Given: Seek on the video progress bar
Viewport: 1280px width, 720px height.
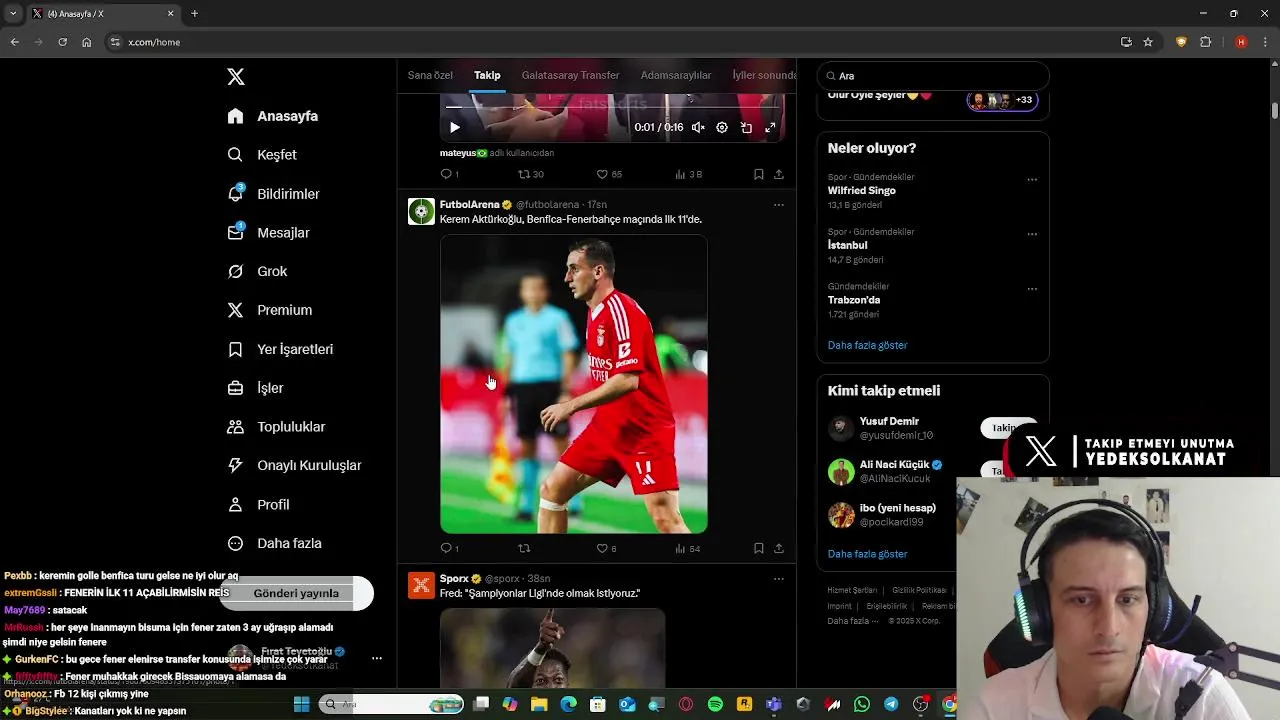Looking at the screenshot, I should tap(612, 107).
